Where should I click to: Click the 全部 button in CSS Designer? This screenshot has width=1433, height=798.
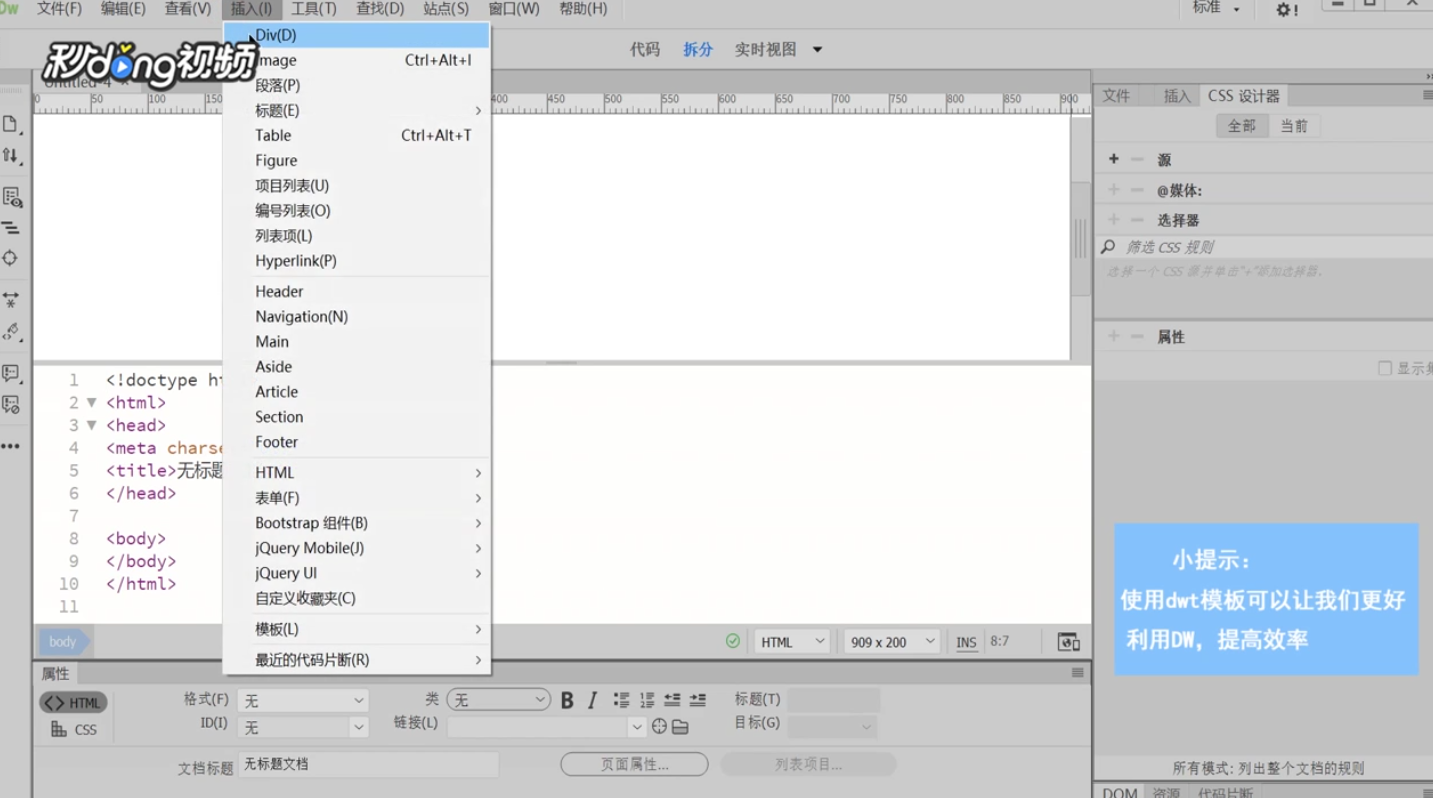pos(1242,125)
